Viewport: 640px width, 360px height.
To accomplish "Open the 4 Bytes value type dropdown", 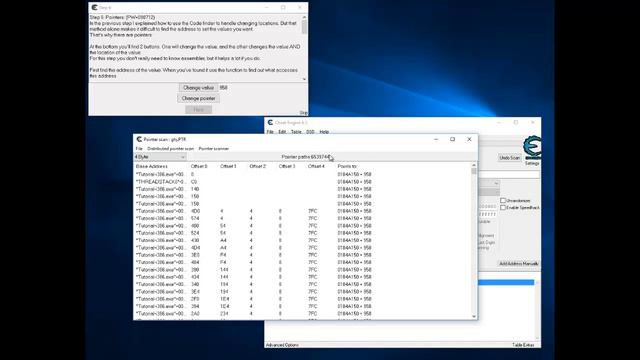I will click(160, 157).
